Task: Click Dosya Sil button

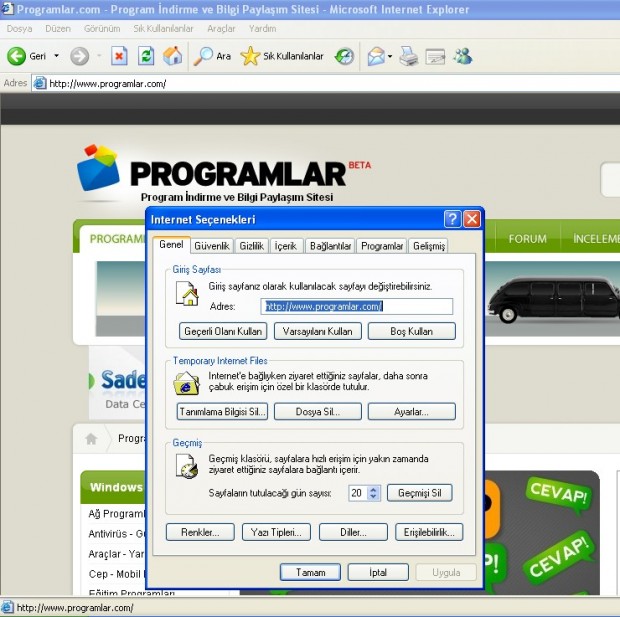Action: coord(318,412)
